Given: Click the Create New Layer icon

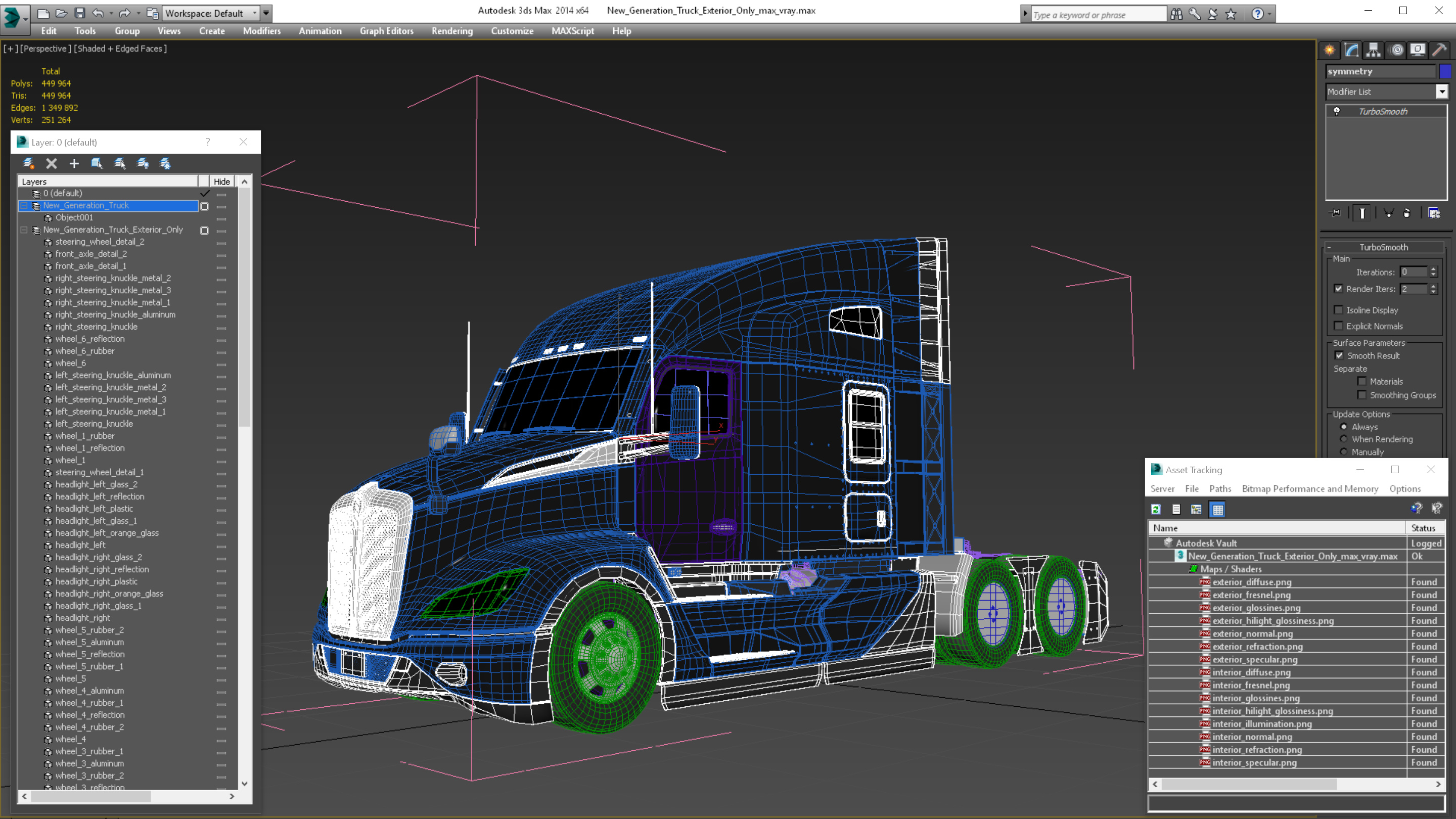Looking at the screenshot, I should point(28,163).
